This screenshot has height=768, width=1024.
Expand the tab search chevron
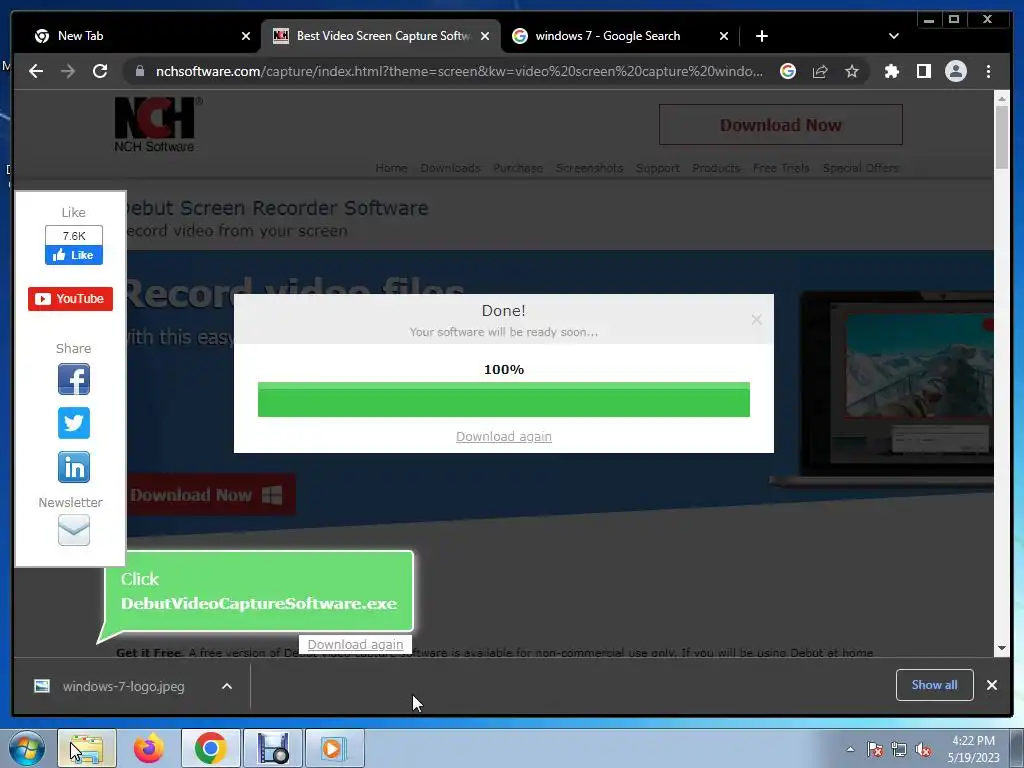(x=893, y=36)
